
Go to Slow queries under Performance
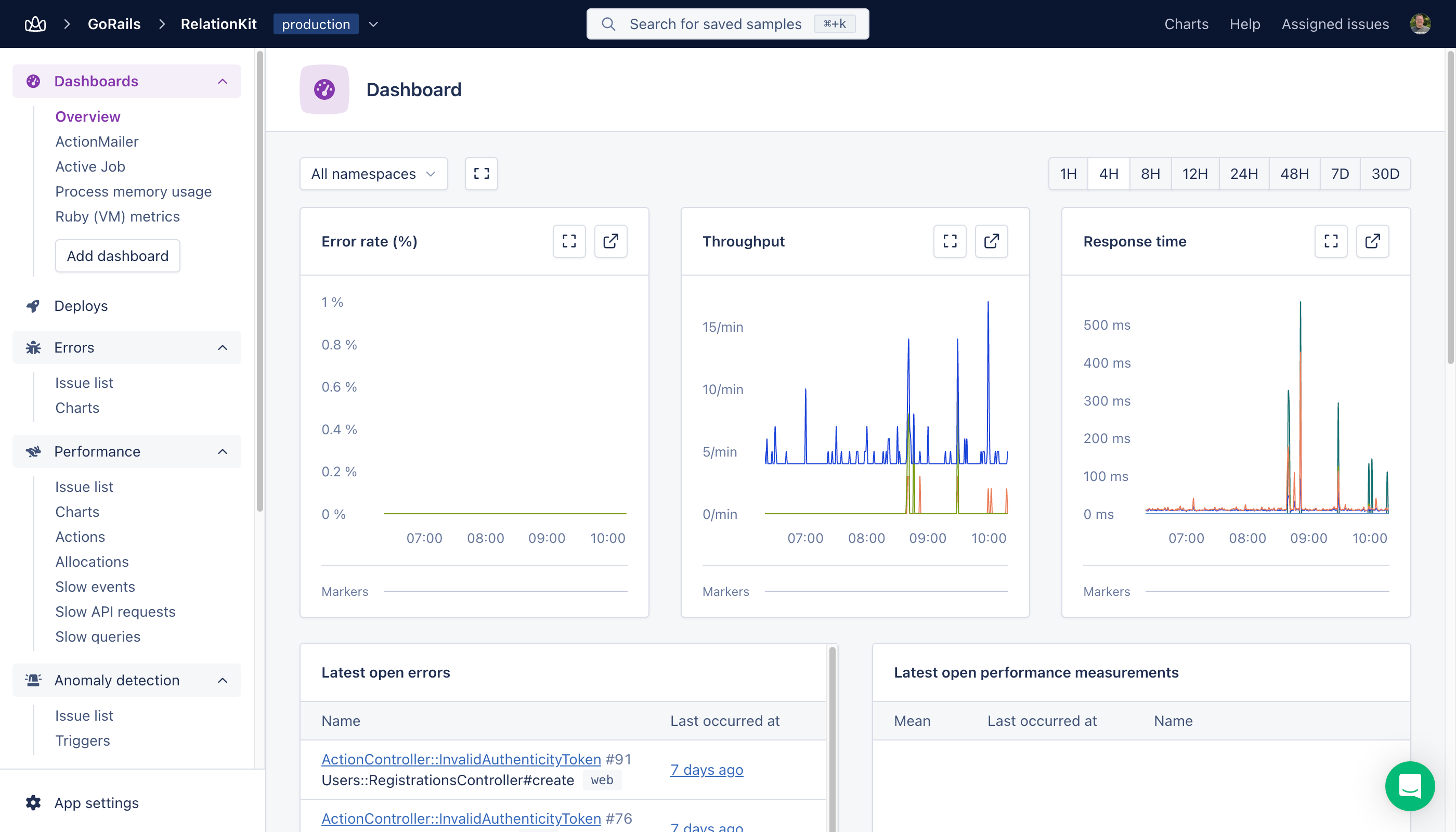coord(97,636)
